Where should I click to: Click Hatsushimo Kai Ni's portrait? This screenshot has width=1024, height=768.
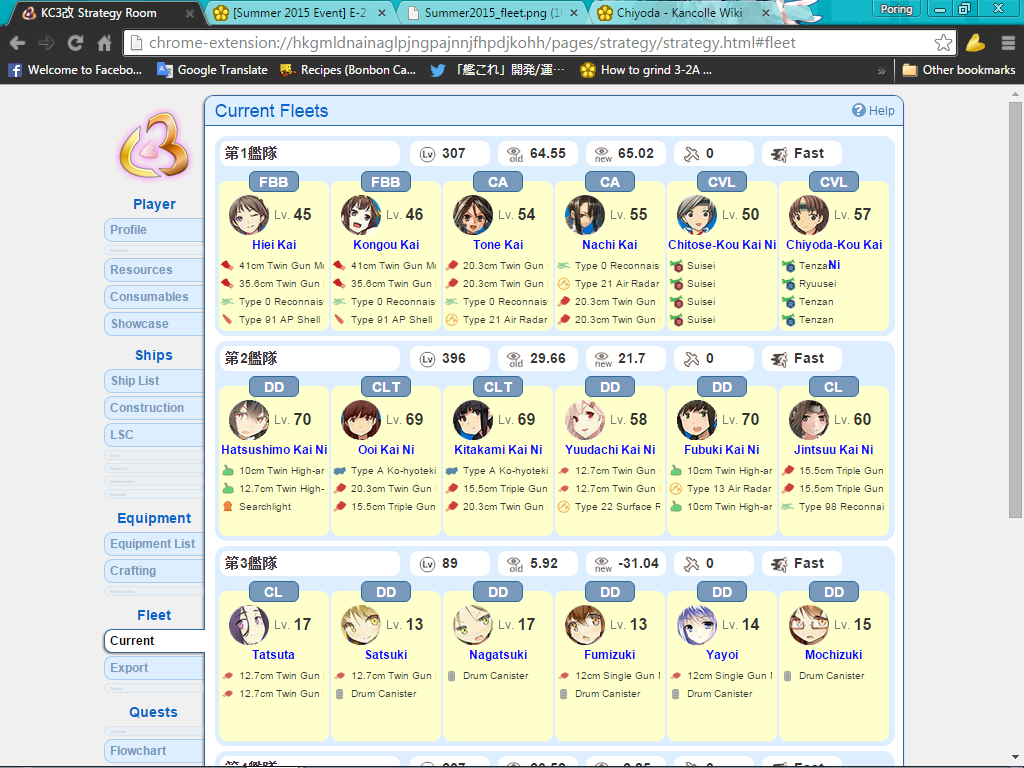point(249,420)
